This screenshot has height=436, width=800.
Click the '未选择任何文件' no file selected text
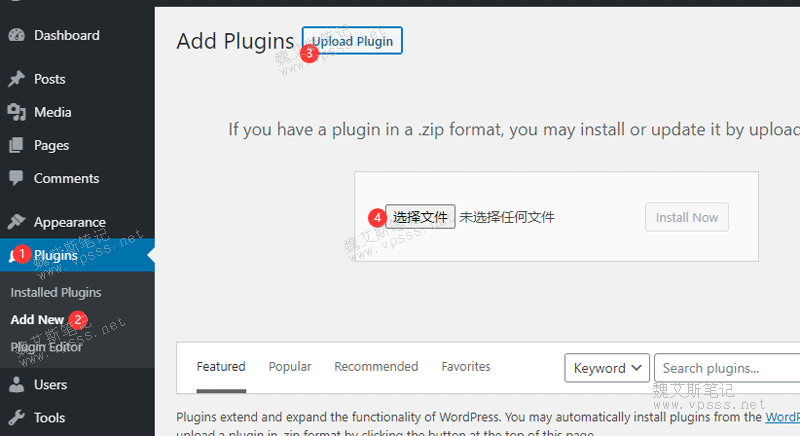coord(507,217)
